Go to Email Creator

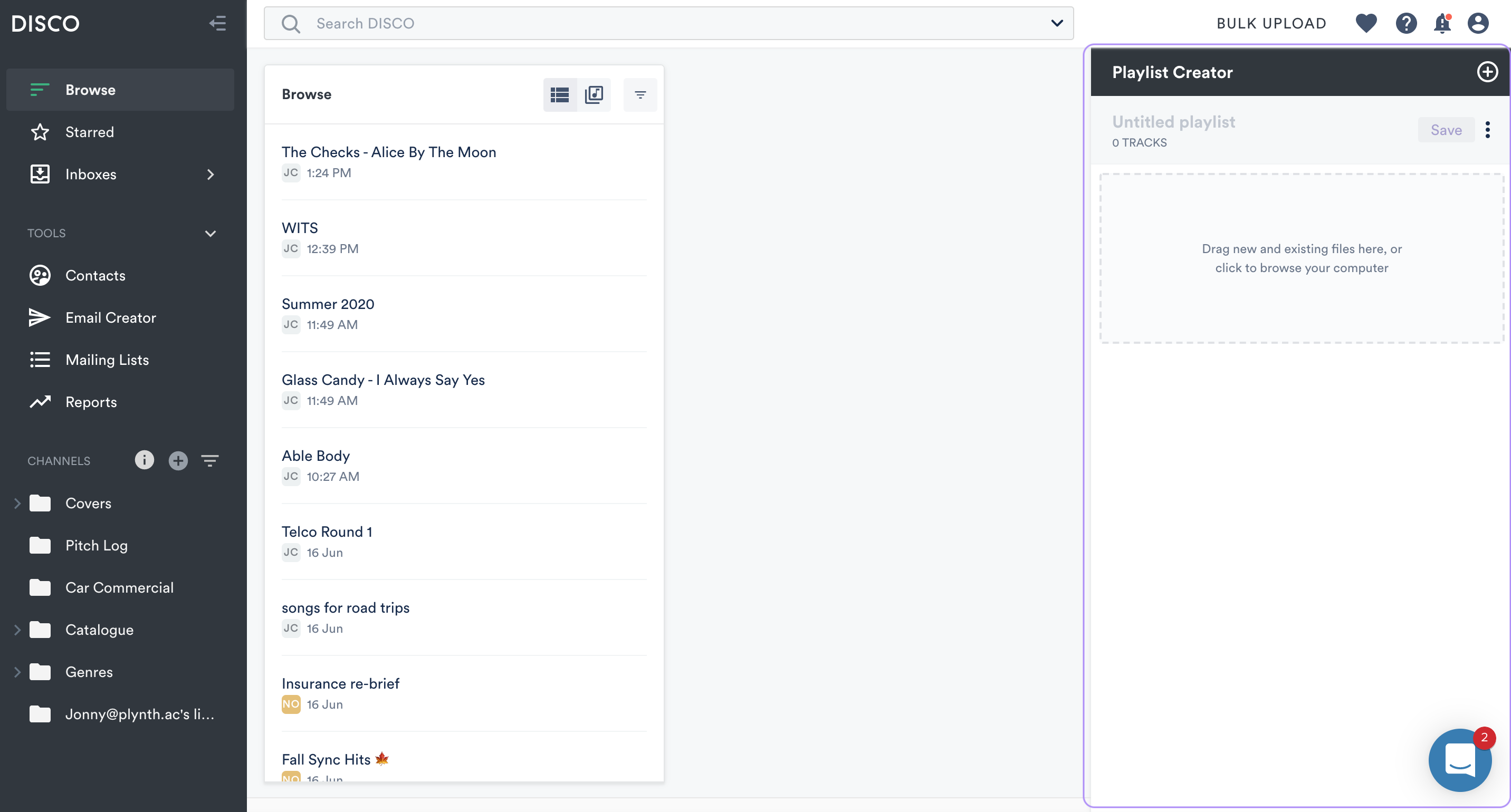tap(110, 318)
